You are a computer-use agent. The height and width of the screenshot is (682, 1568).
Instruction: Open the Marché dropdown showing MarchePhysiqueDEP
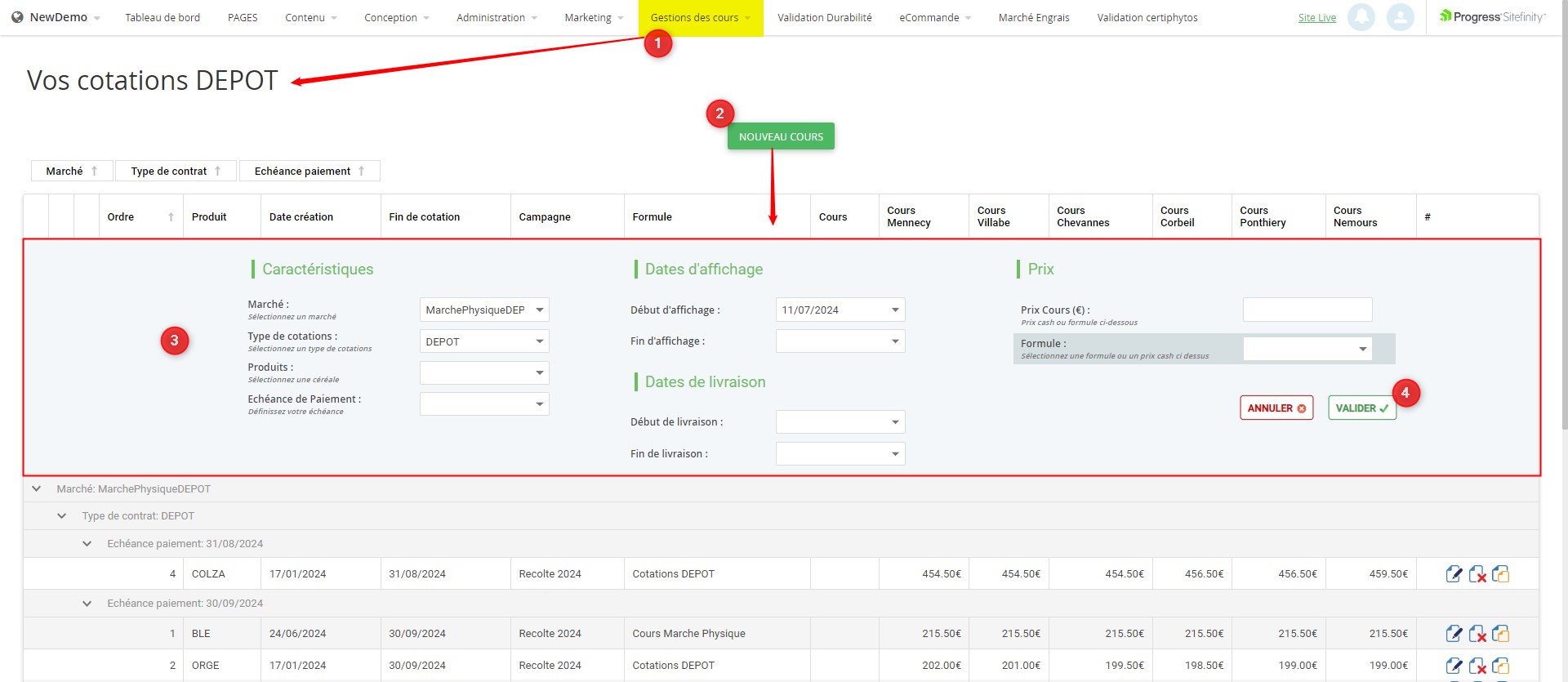click(x=484, y=310)
